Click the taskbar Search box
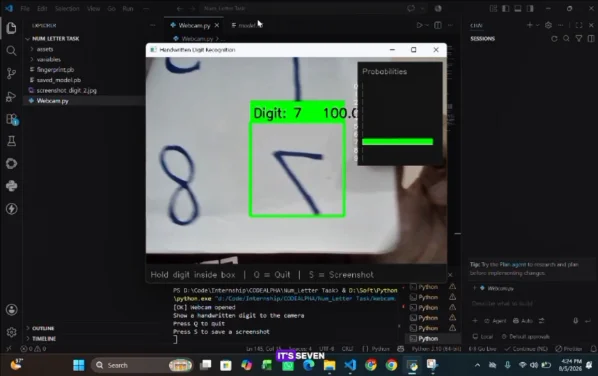Image resolution: width=598 pixels, height=376 pixels. coord(142,365)
